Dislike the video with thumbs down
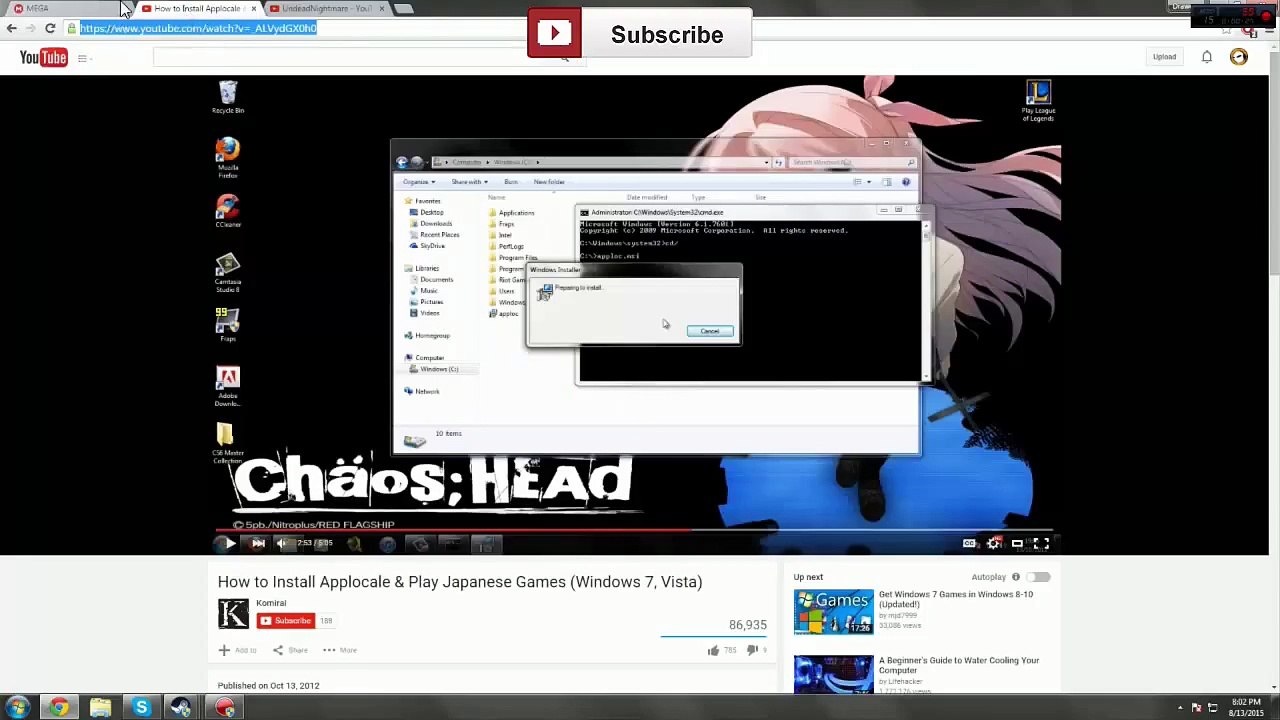The image size is (1280, 720). tap(752, 650)
